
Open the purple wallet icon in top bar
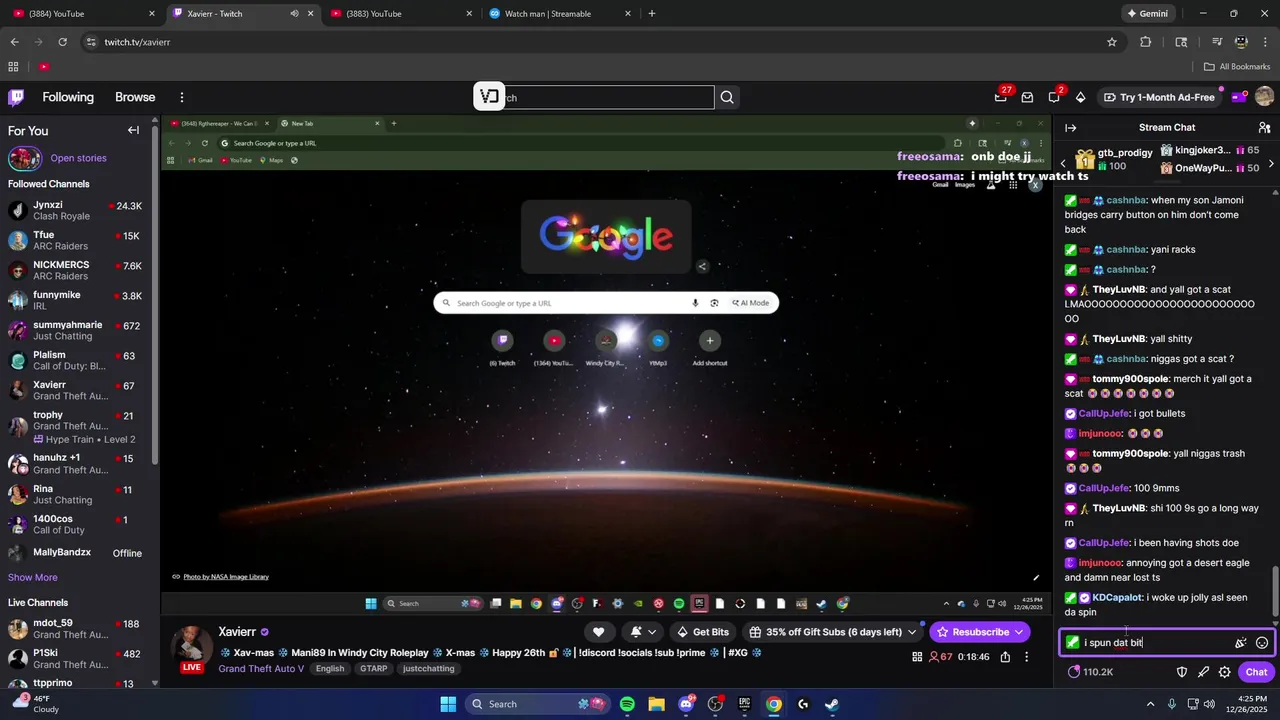[x=1238, y=97]
